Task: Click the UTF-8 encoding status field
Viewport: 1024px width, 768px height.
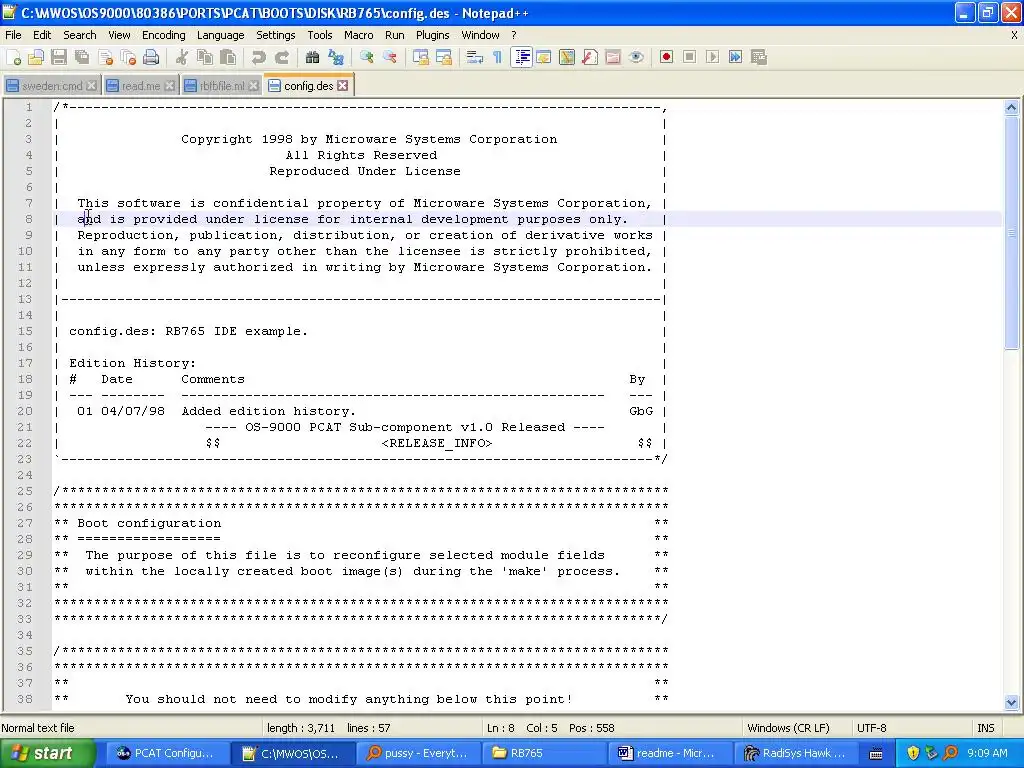Action: tap(872, 728)
